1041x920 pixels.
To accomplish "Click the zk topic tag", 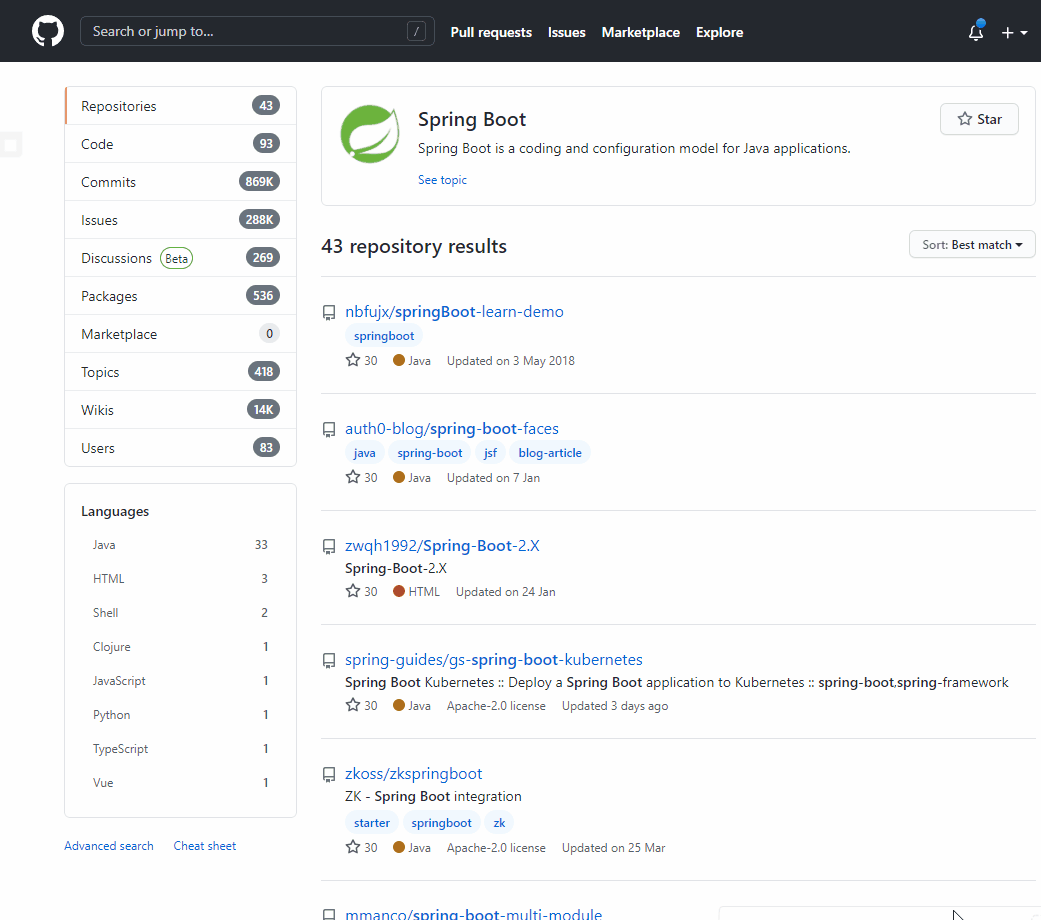I will [499, 823].
